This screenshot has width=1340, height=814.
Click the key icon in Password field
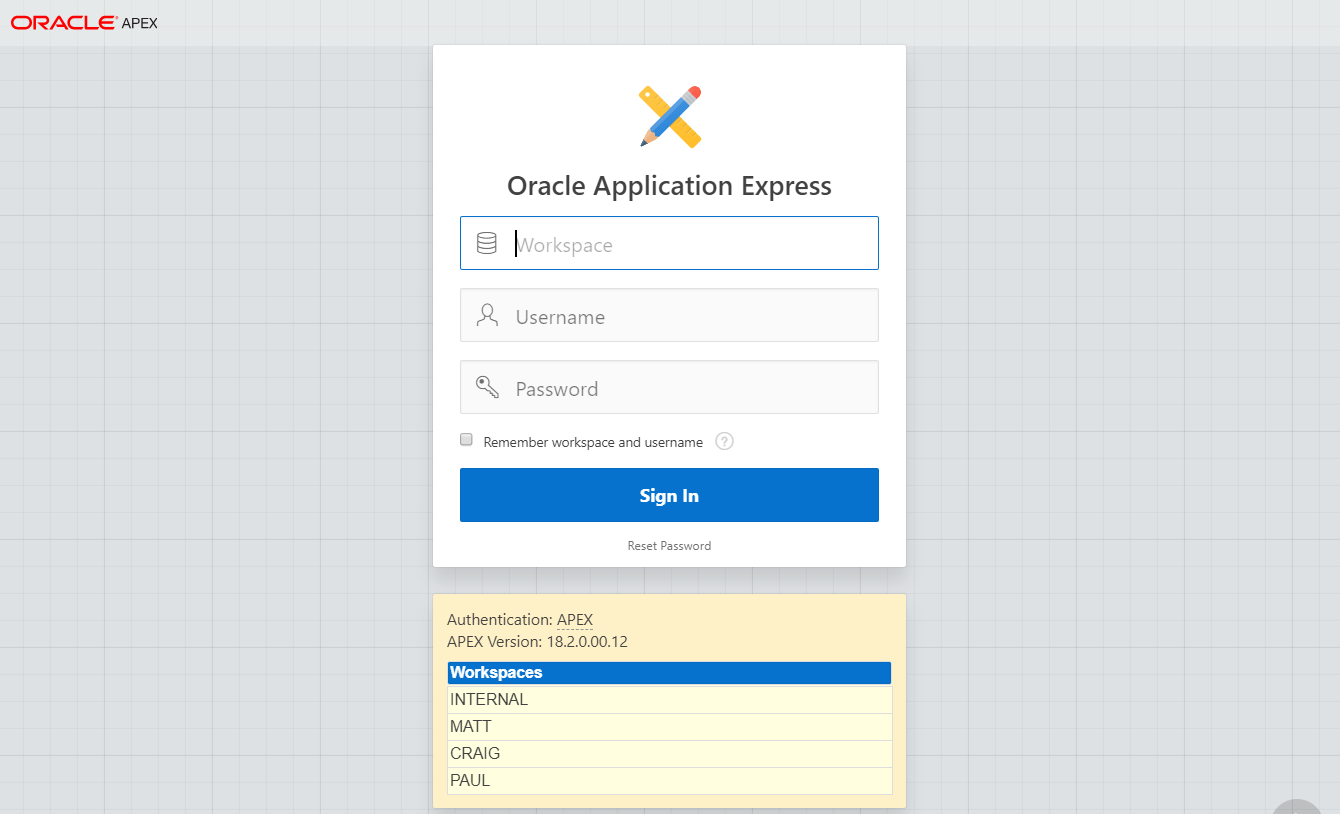pos(487,387)
